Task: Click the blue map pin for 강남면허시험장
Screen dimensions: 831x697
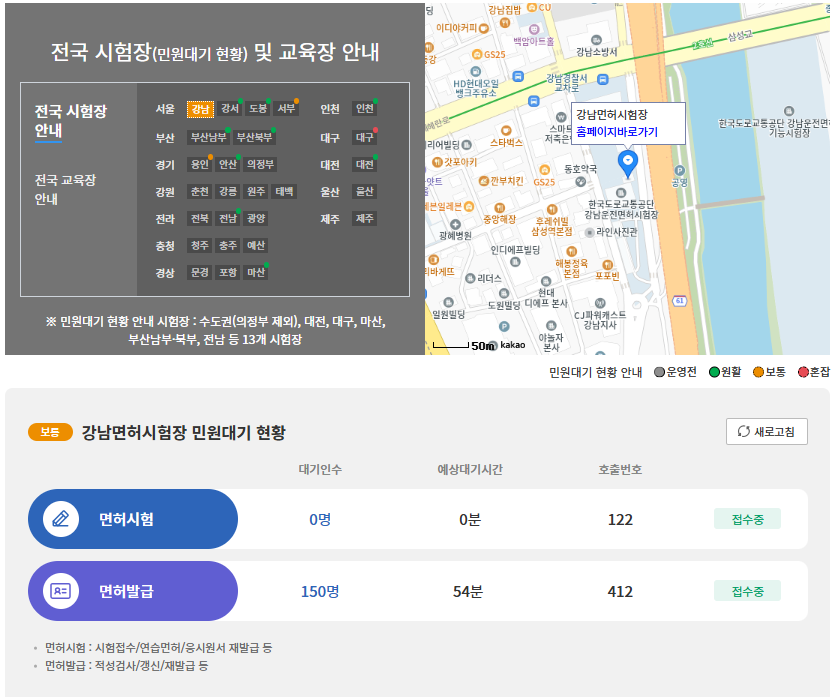Action: click(627, 160)
